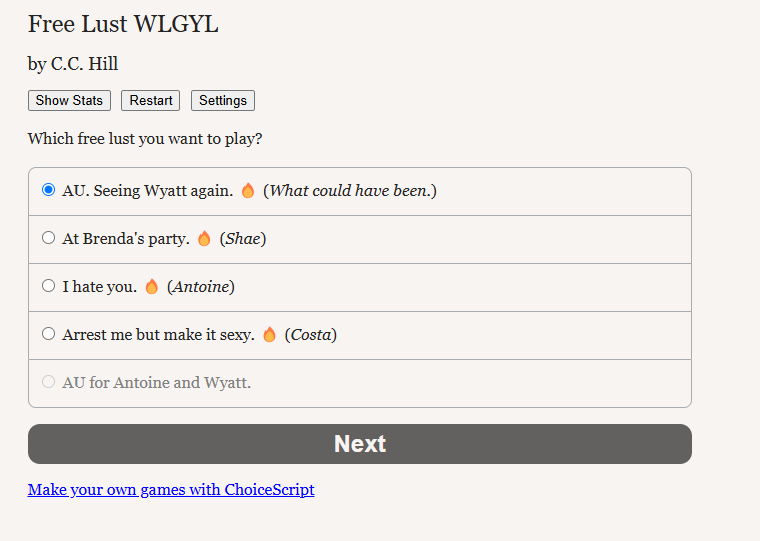Screen dimensions: 760x541
Task: Click the disabled AU for Antoine and Wyatt radio
Action: tap(48, 382)
